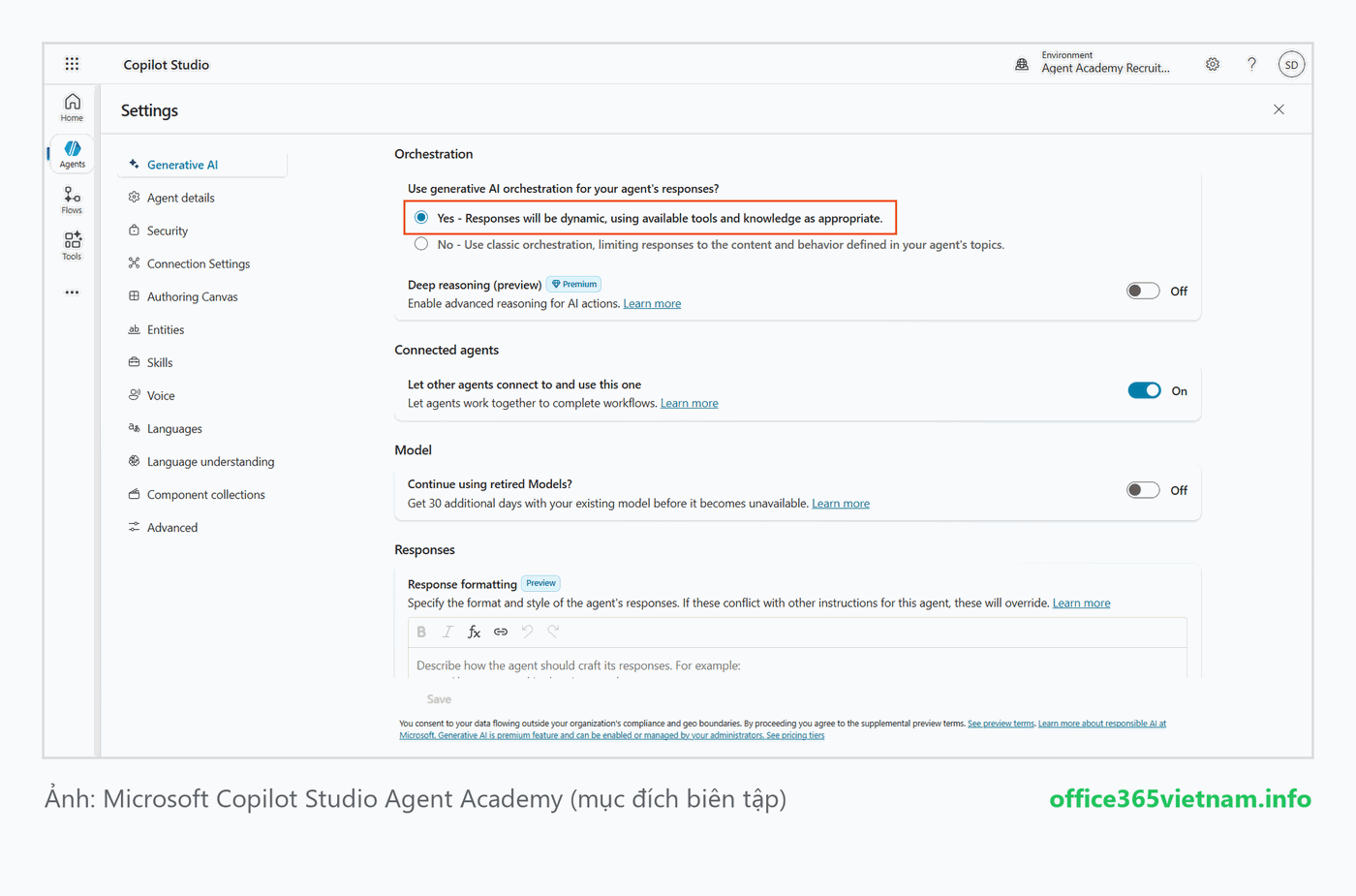The height and width of the screenshot is (896, 1356).
Task: Undo last edit in response editor
Action: point(527,632)
